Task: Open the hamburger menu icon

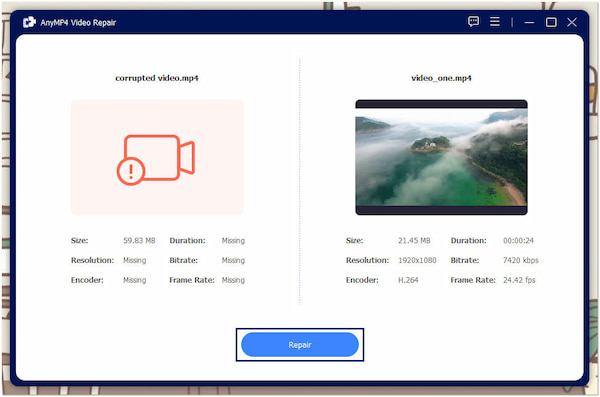Action: pyautogui.click(x=495, y=21)
